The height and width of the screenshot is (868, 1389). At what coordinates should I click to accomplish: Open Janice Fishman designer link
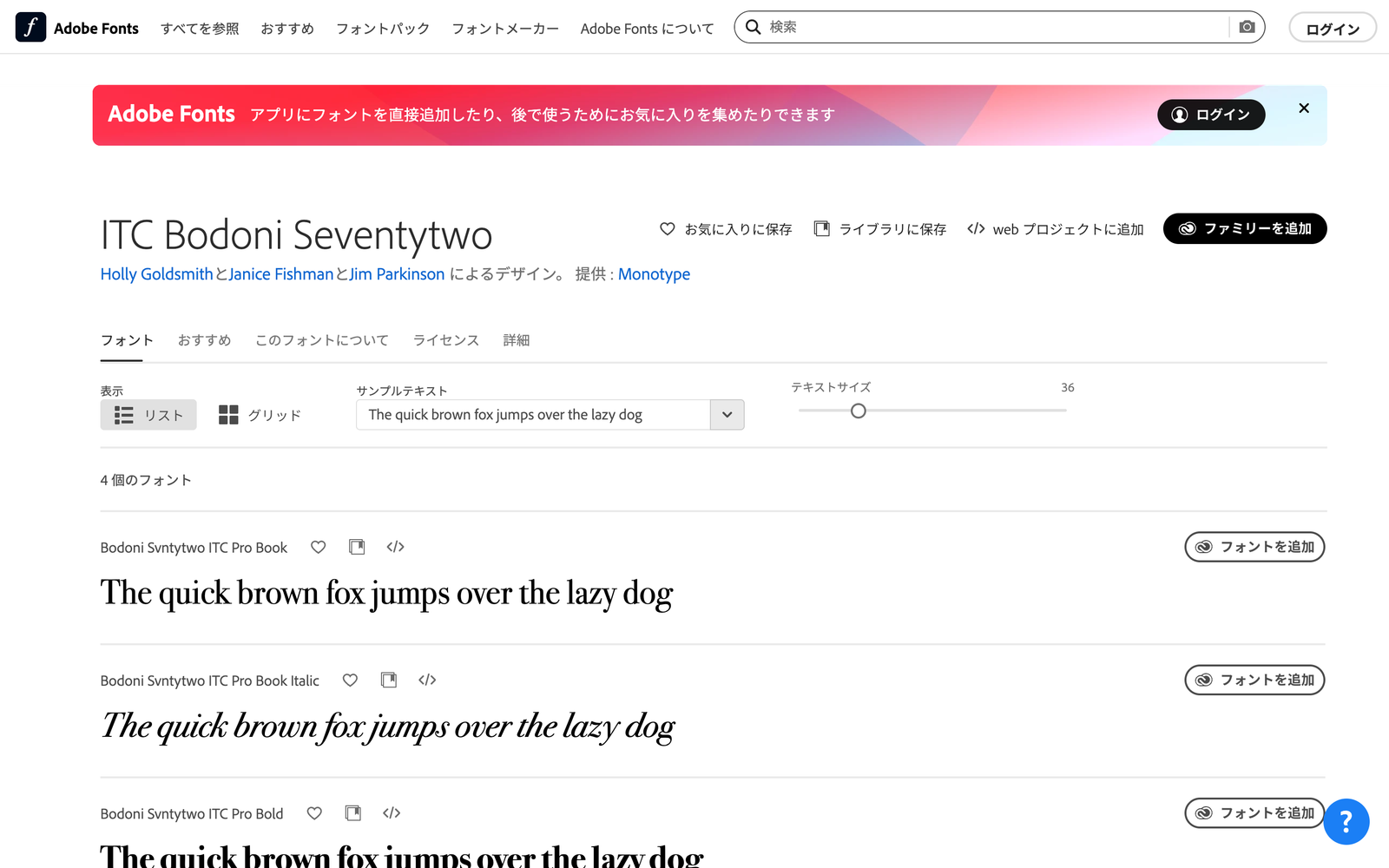click(281, 274)
